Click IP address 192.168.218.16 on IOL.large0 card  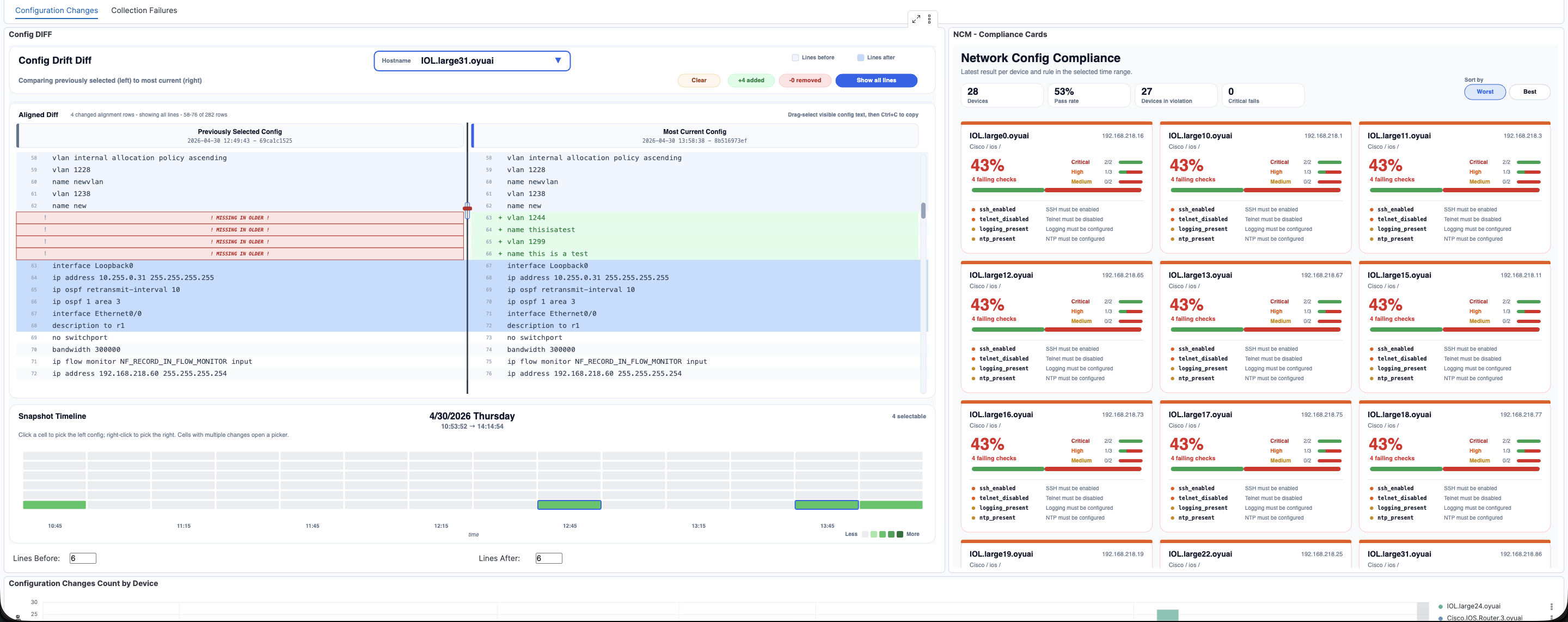tap(1123, 136)
